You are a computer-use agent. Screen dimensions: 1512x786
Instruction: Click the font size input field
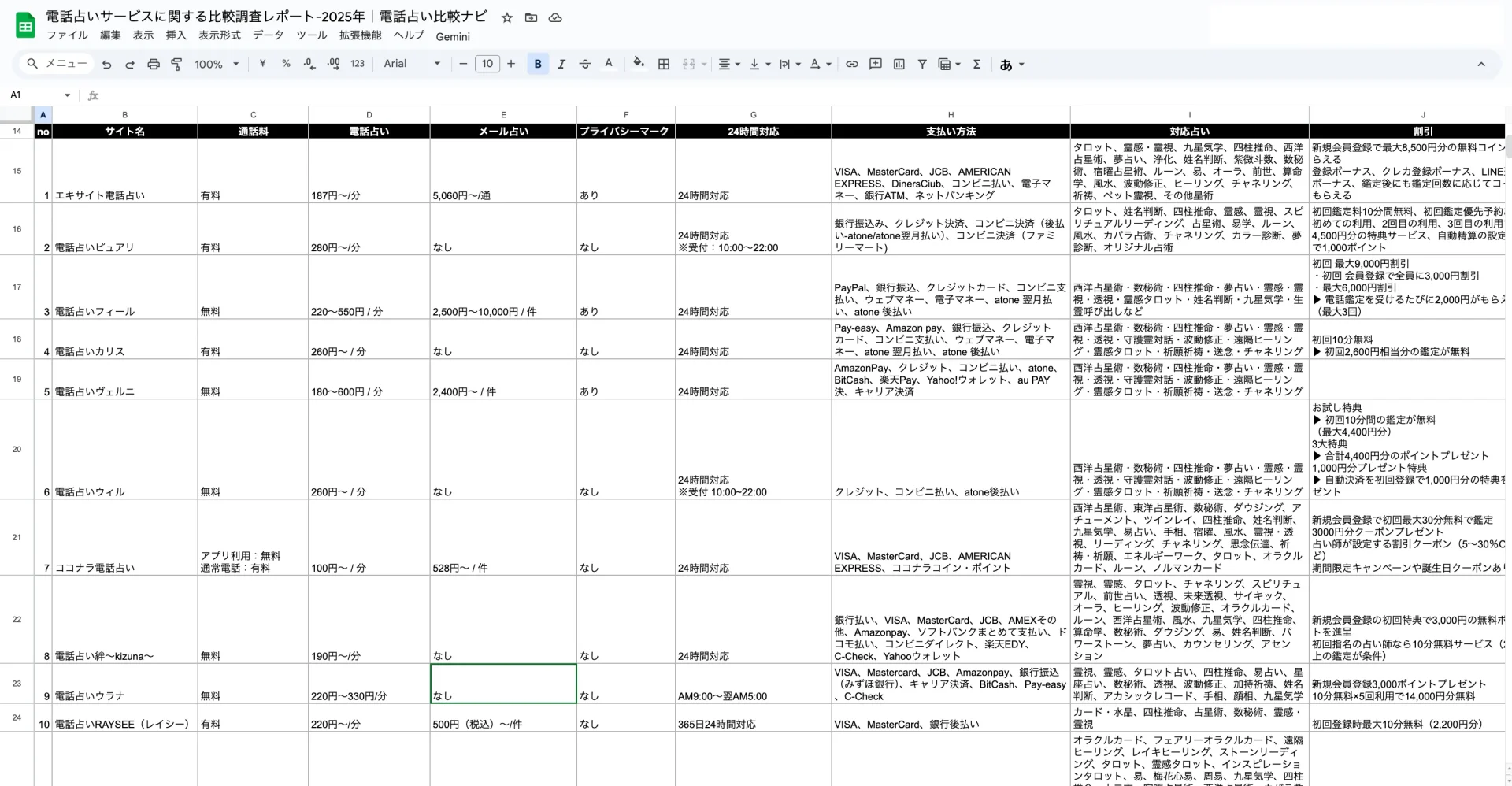point(487,64)
